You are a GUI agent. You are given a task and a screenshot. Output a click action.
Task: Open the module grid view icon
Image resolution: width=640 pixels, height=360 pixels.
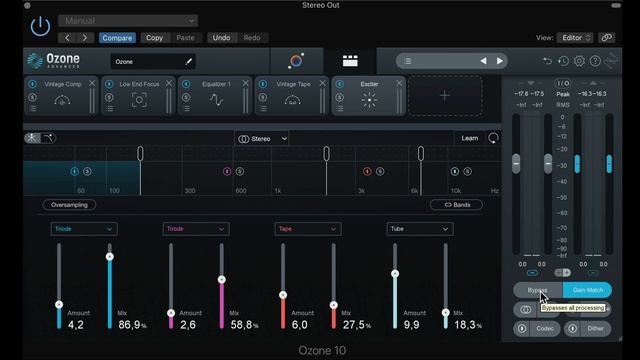[350, 61]
